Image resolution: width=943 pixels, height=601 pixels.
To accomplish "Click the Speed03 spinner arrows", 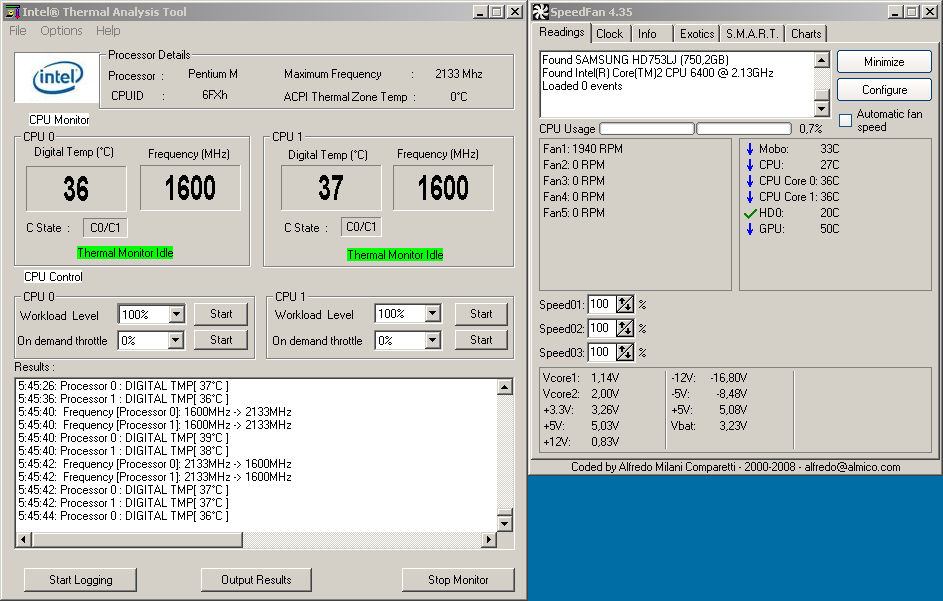I will 625,353.
